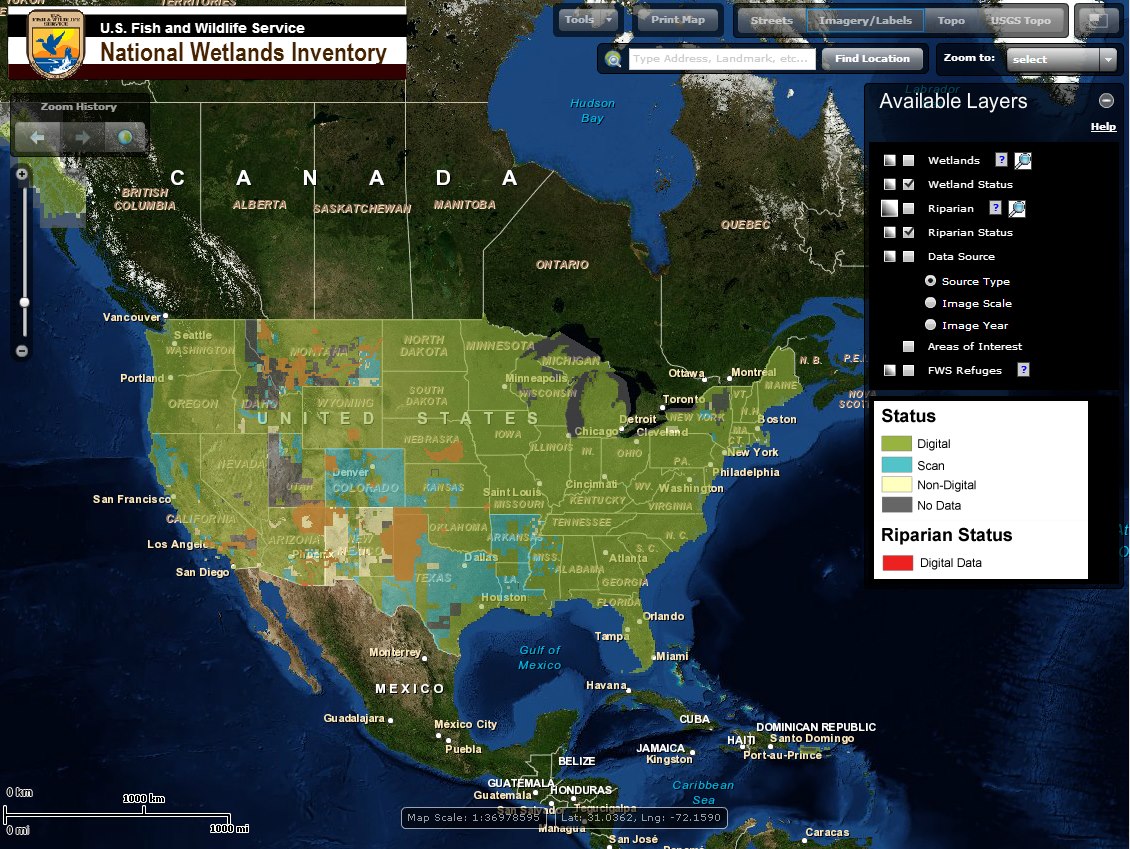Open the Help link
Screen dimensions: 1130x849
[1103, 126]
